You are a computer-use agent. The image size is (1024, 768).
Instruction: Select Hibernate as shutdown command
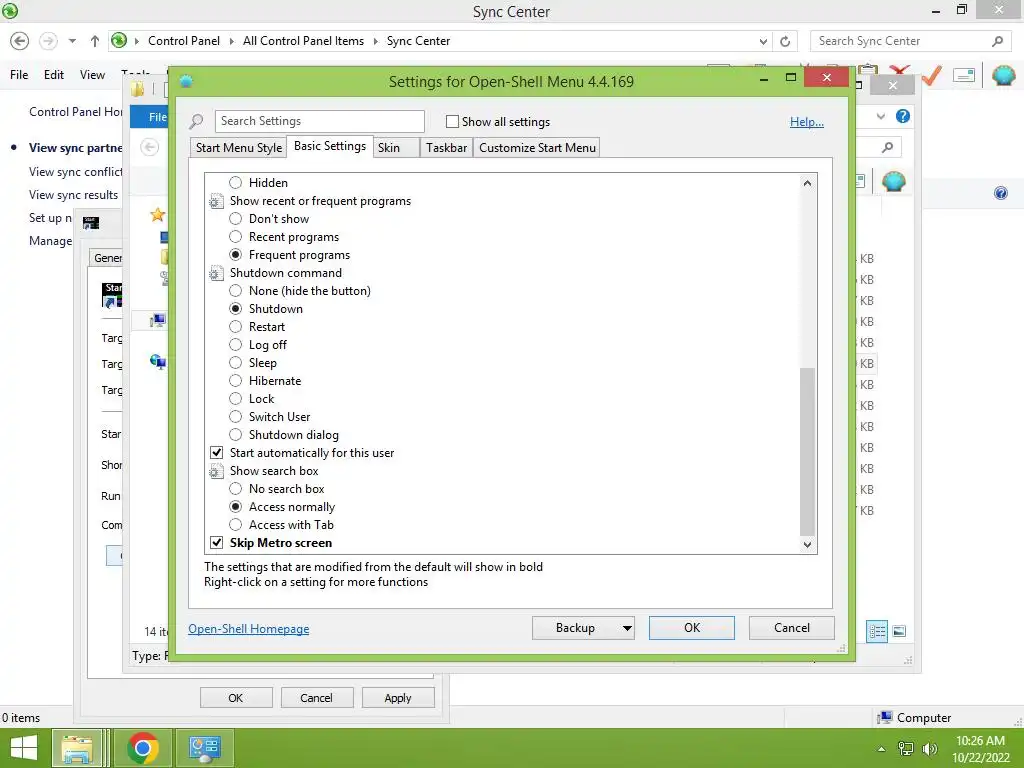[236, 381]
